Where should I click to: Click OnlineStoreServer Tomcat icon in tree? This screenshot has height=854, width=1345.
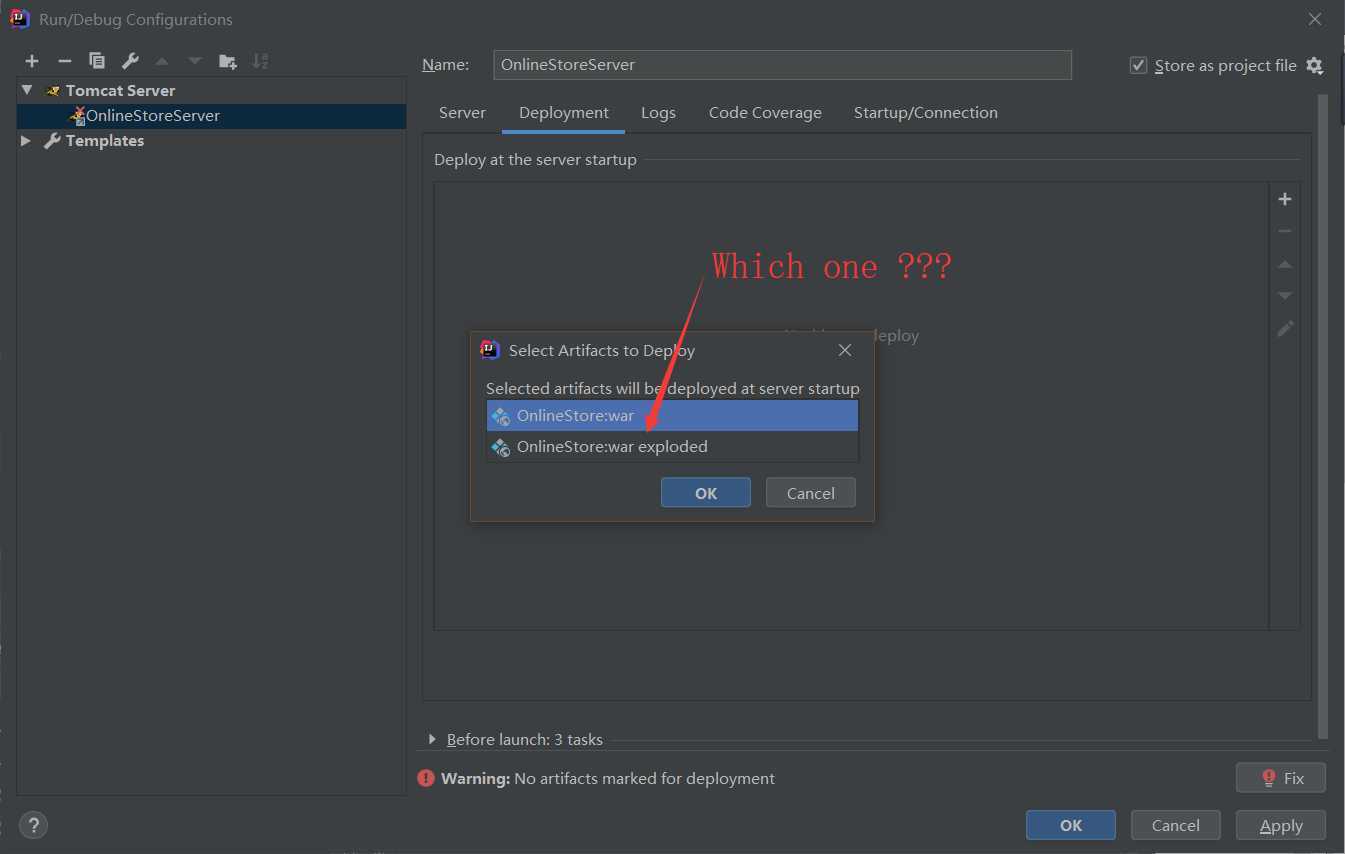click(76, 115)
